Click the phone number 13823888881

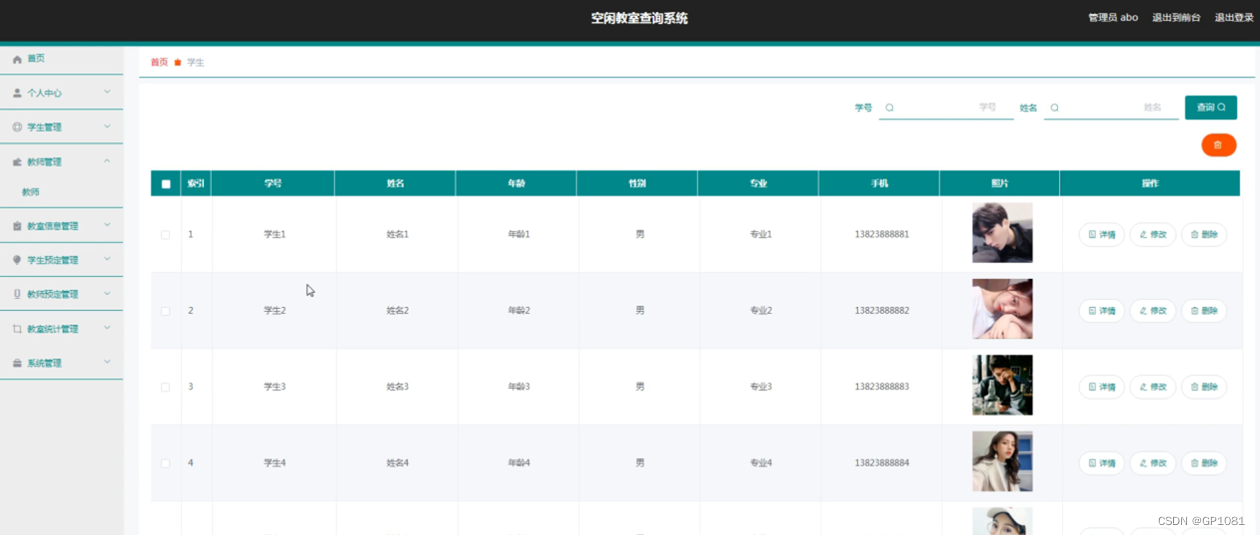coord(882,235)
